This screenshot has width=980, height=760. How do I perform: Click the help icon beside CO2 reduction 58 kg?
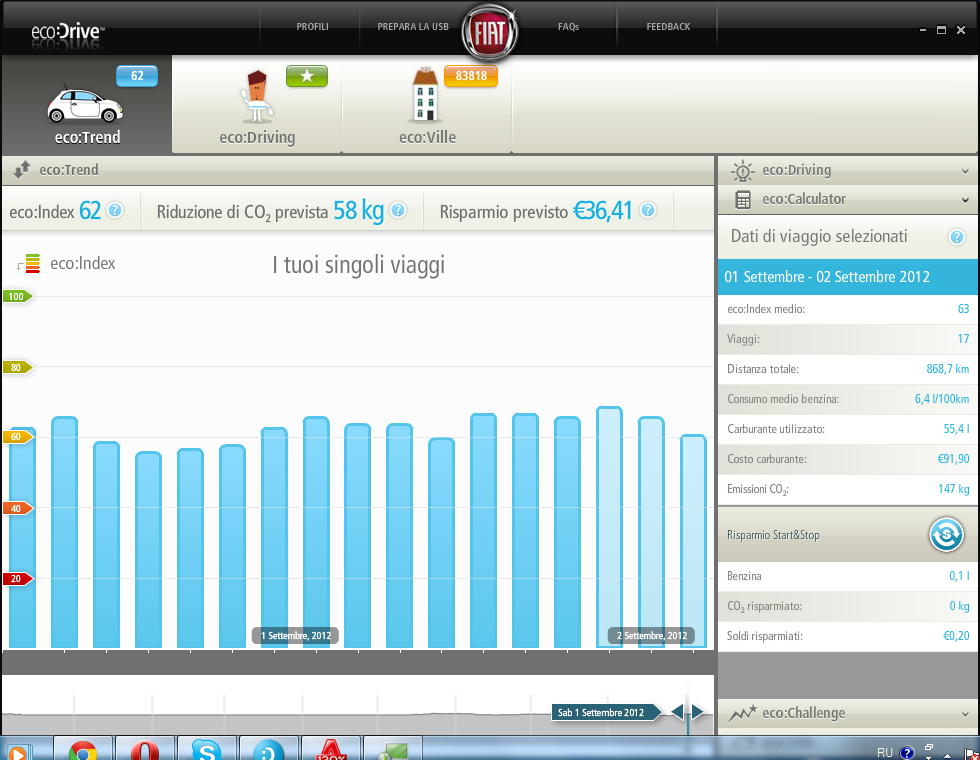click(x=398, y=211)
